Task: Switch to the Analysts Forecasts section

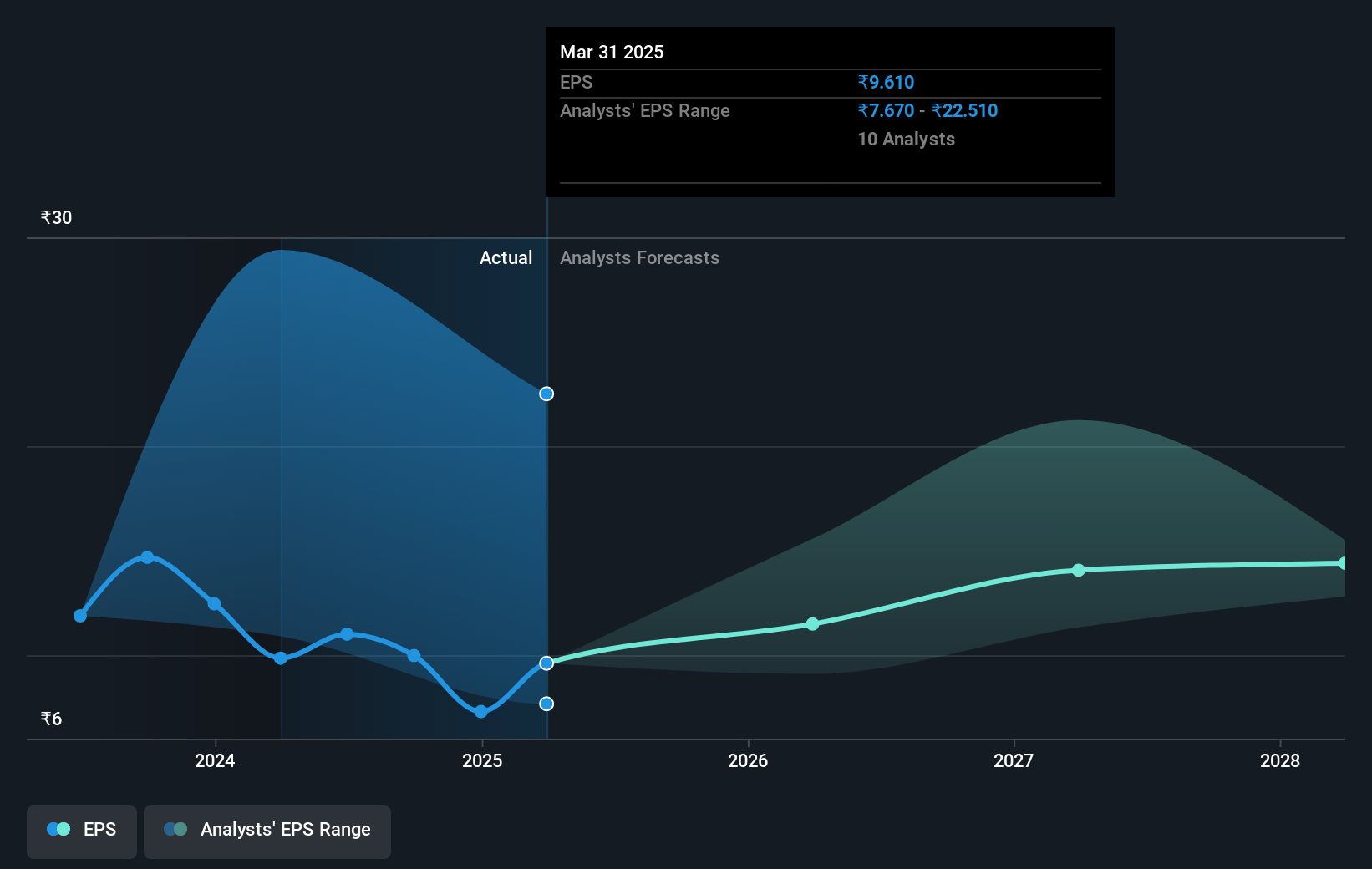Action: click(x=639, y=257)
